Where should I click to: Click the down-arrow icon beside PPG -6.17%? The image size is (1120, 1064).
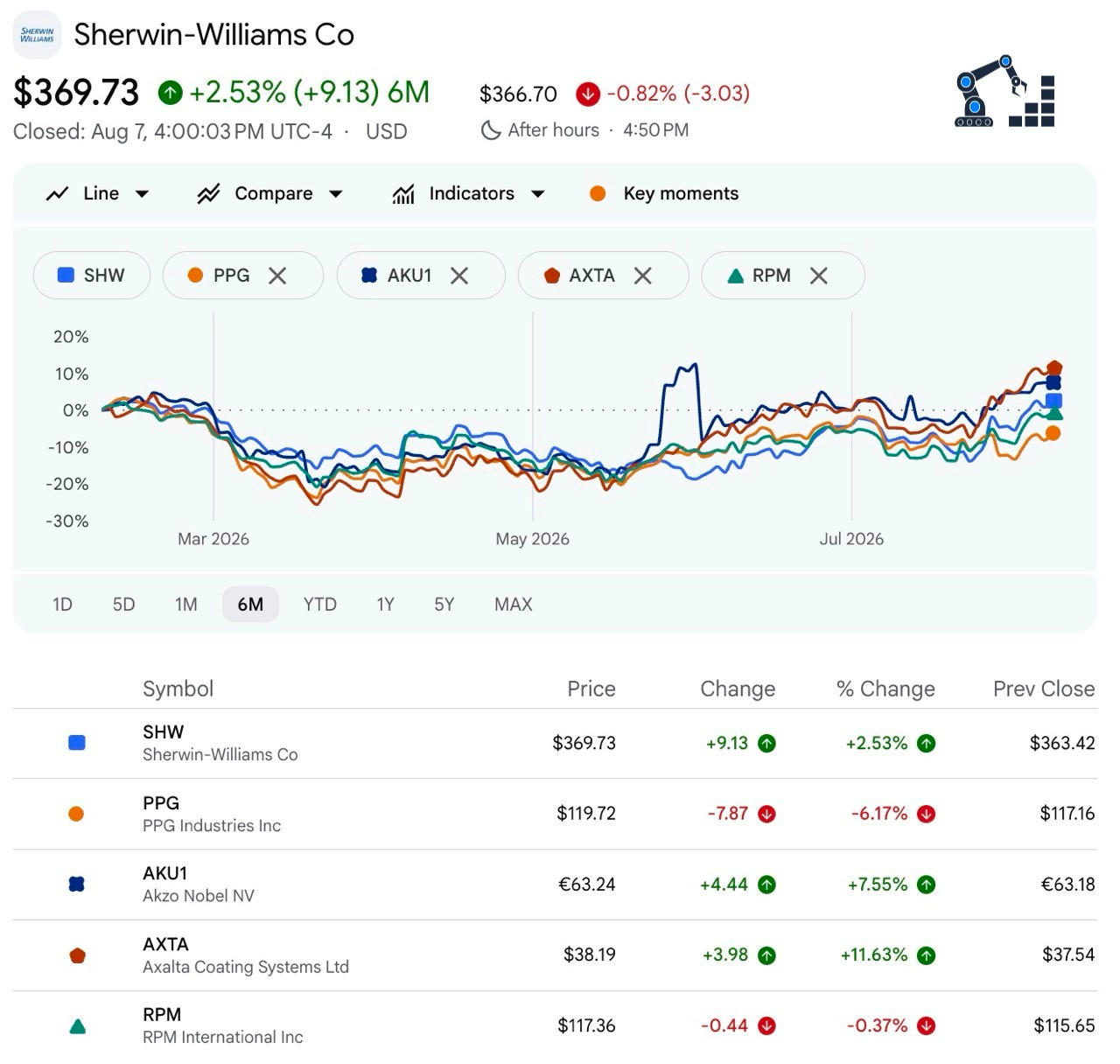927,814
